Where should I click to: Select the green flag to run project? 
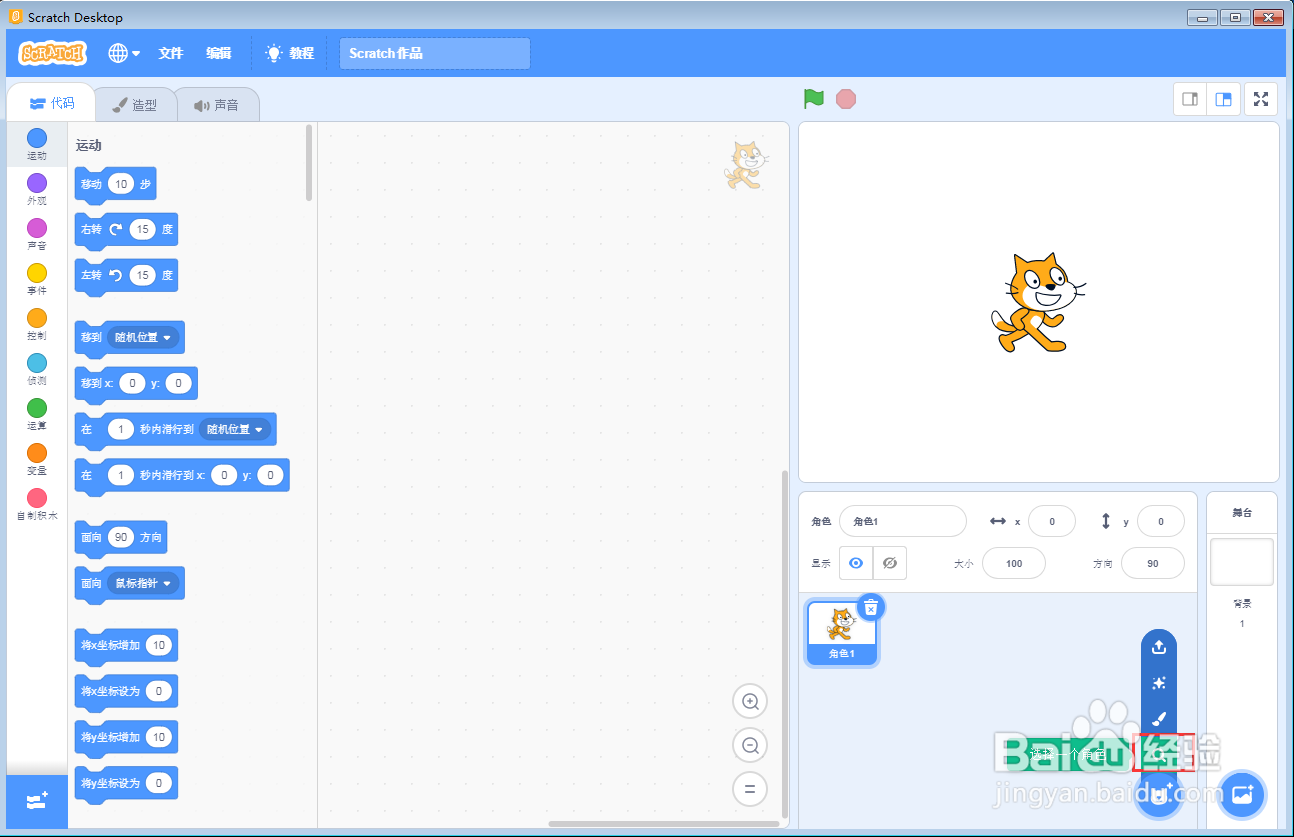click(813, 99)
